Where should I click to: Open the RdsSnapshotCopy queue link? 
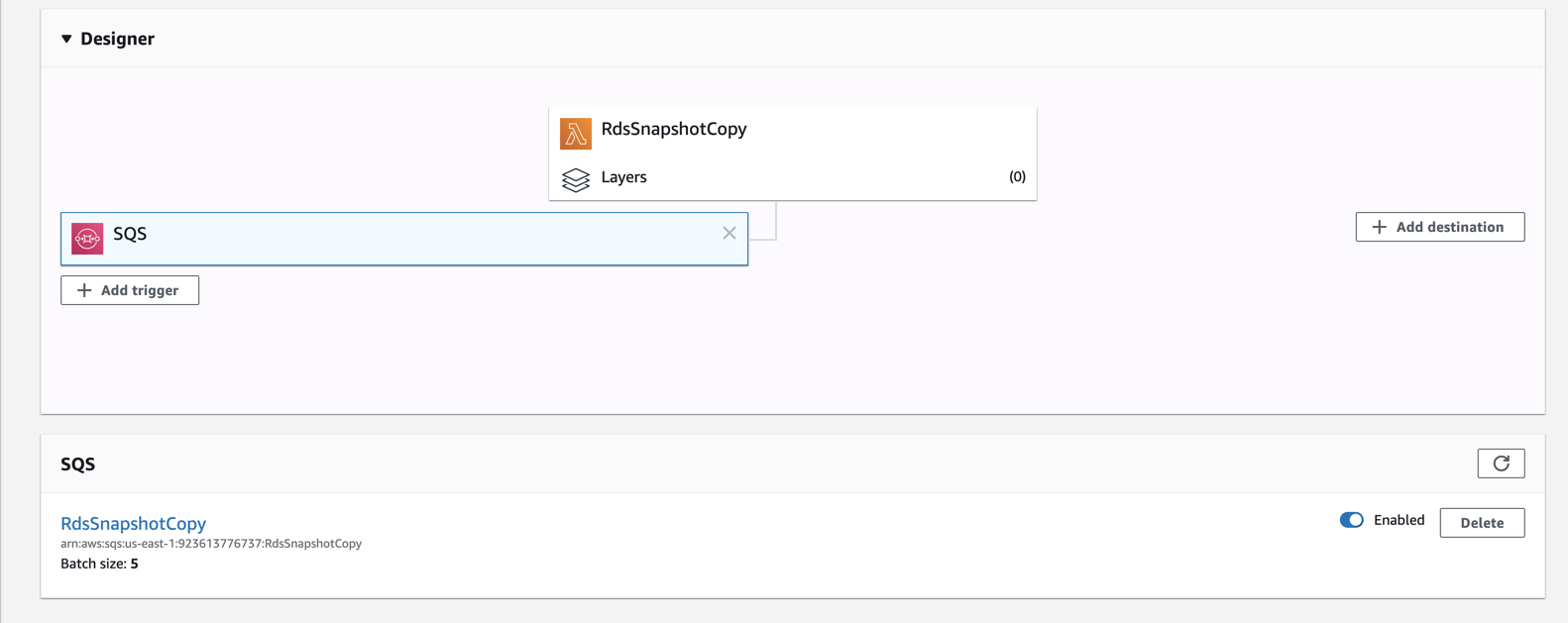tap(133, 523)
